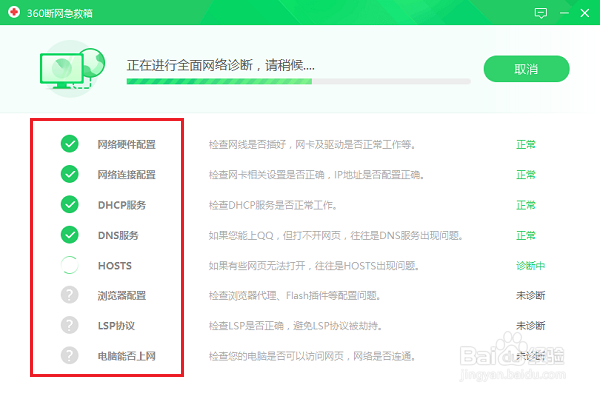Screen dimensions: 600x396
Task: Click question mark icon beside LSP协议
Action: [x=70, y=325]
